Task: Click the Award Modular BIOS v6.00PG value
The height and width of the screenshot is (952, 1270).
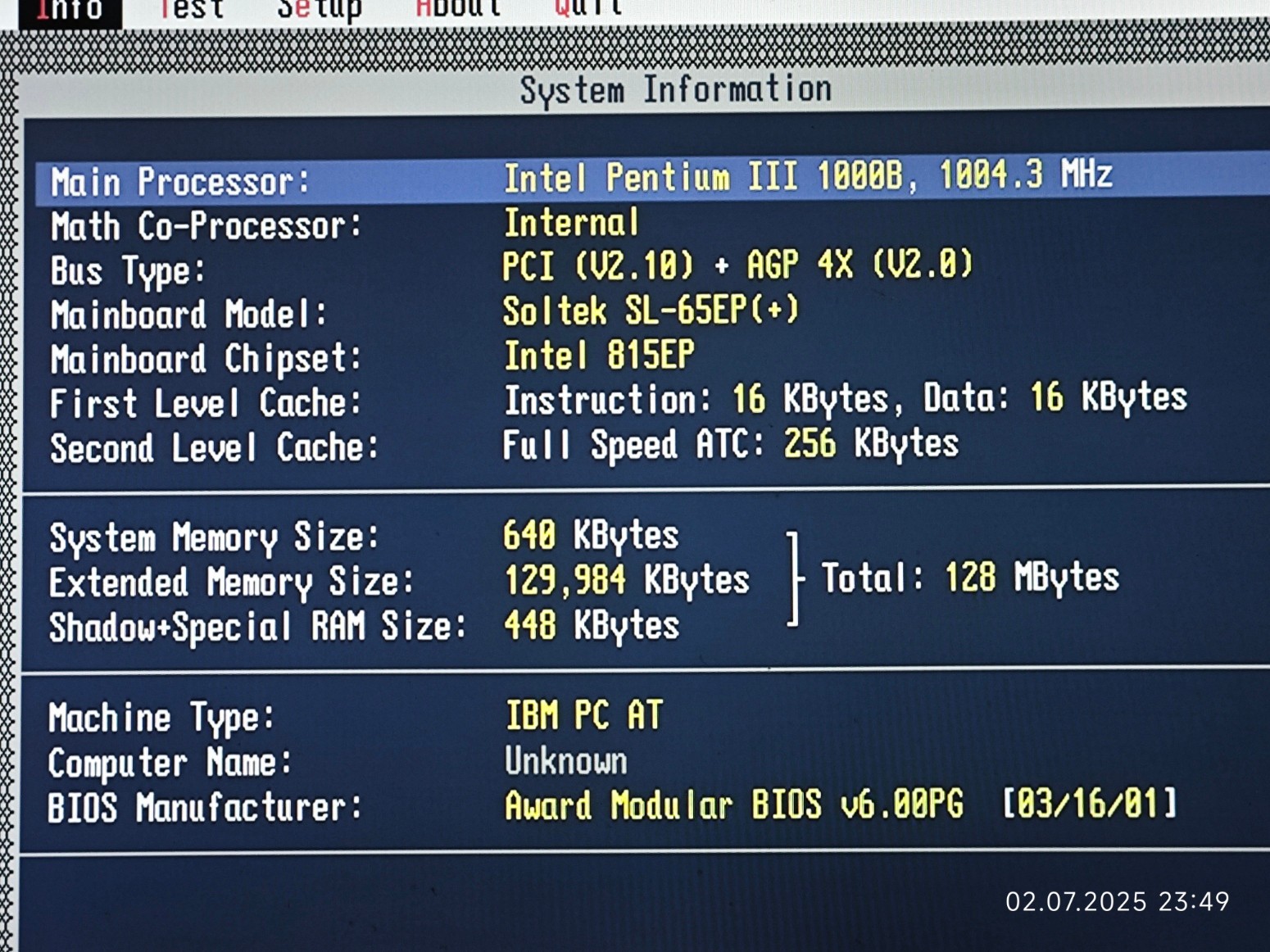Action: click(x=734, y=805)
